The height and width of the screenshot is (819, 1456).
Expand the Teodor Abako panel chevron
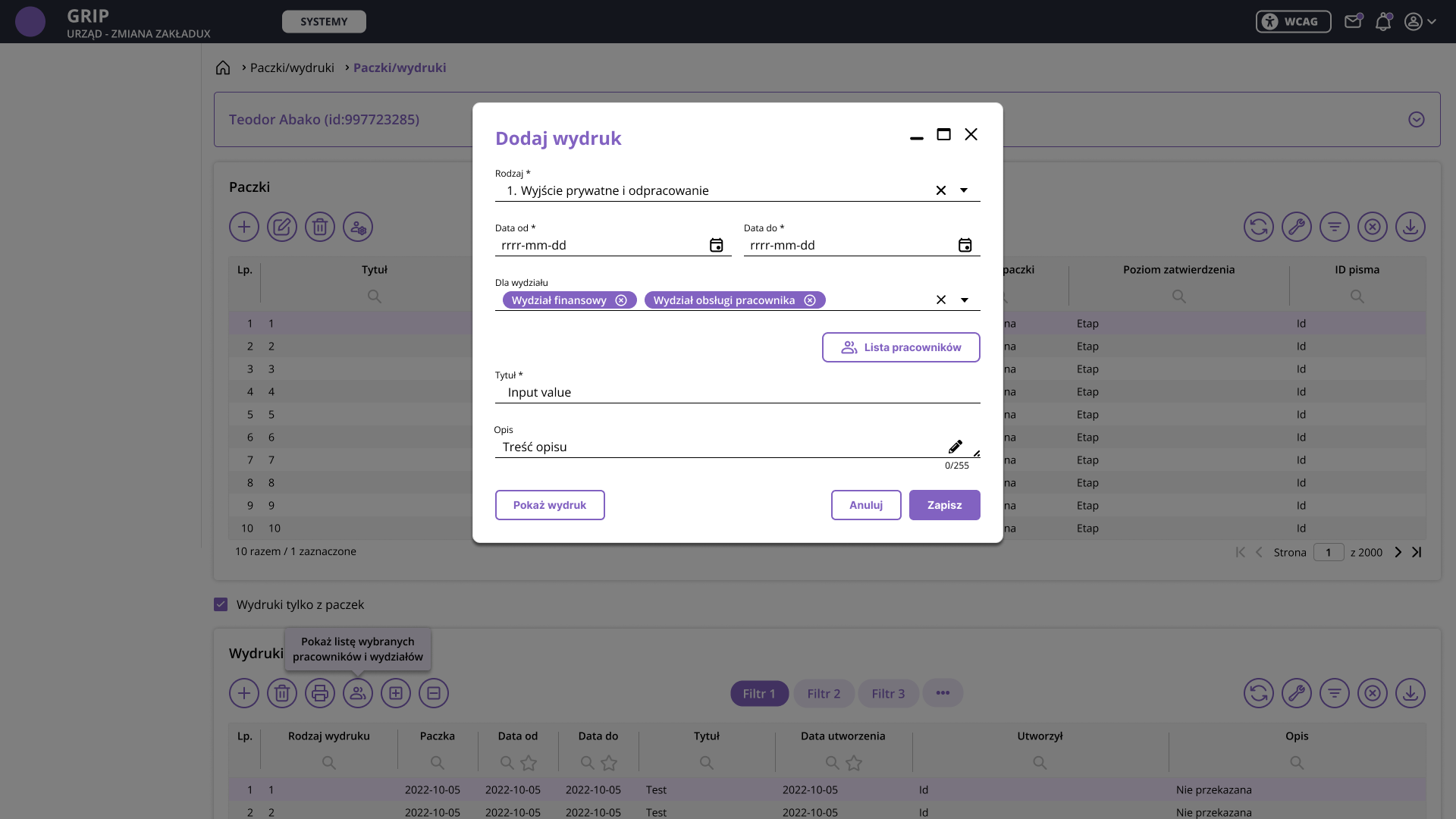point(1416,119)
